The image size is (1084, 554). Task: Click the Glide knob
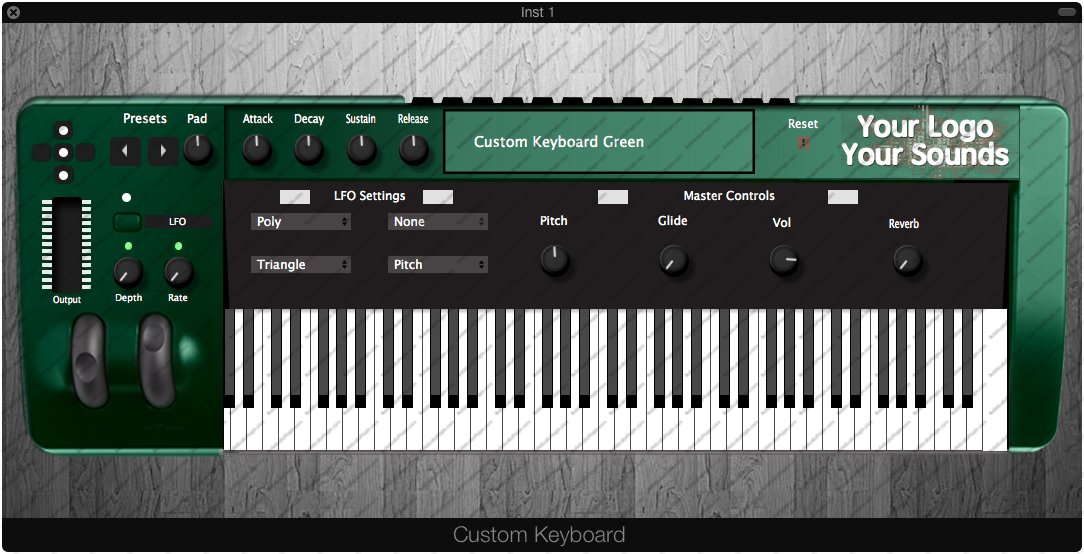[673, 260]
